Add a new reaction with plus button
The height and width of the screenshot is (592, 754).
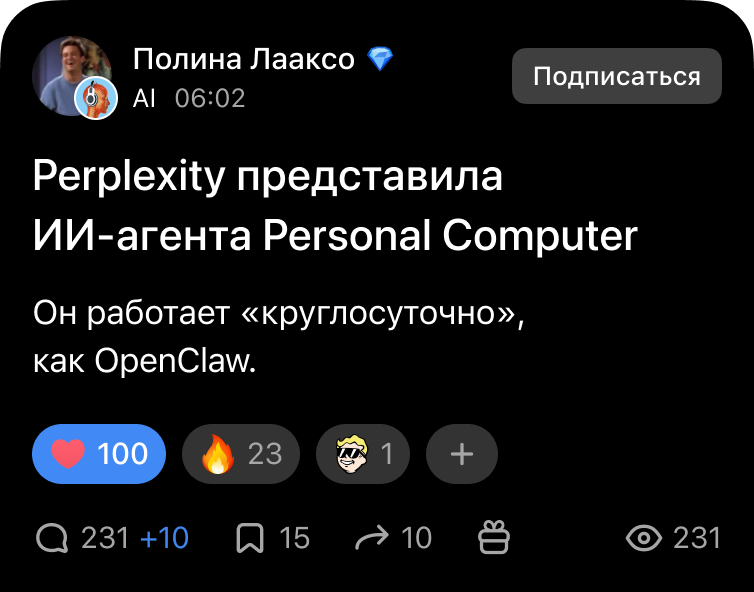point(461,454)
